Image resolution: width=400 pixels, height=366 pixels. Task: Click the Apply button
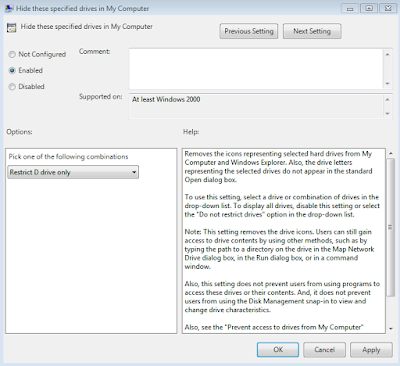click(371, 350)
